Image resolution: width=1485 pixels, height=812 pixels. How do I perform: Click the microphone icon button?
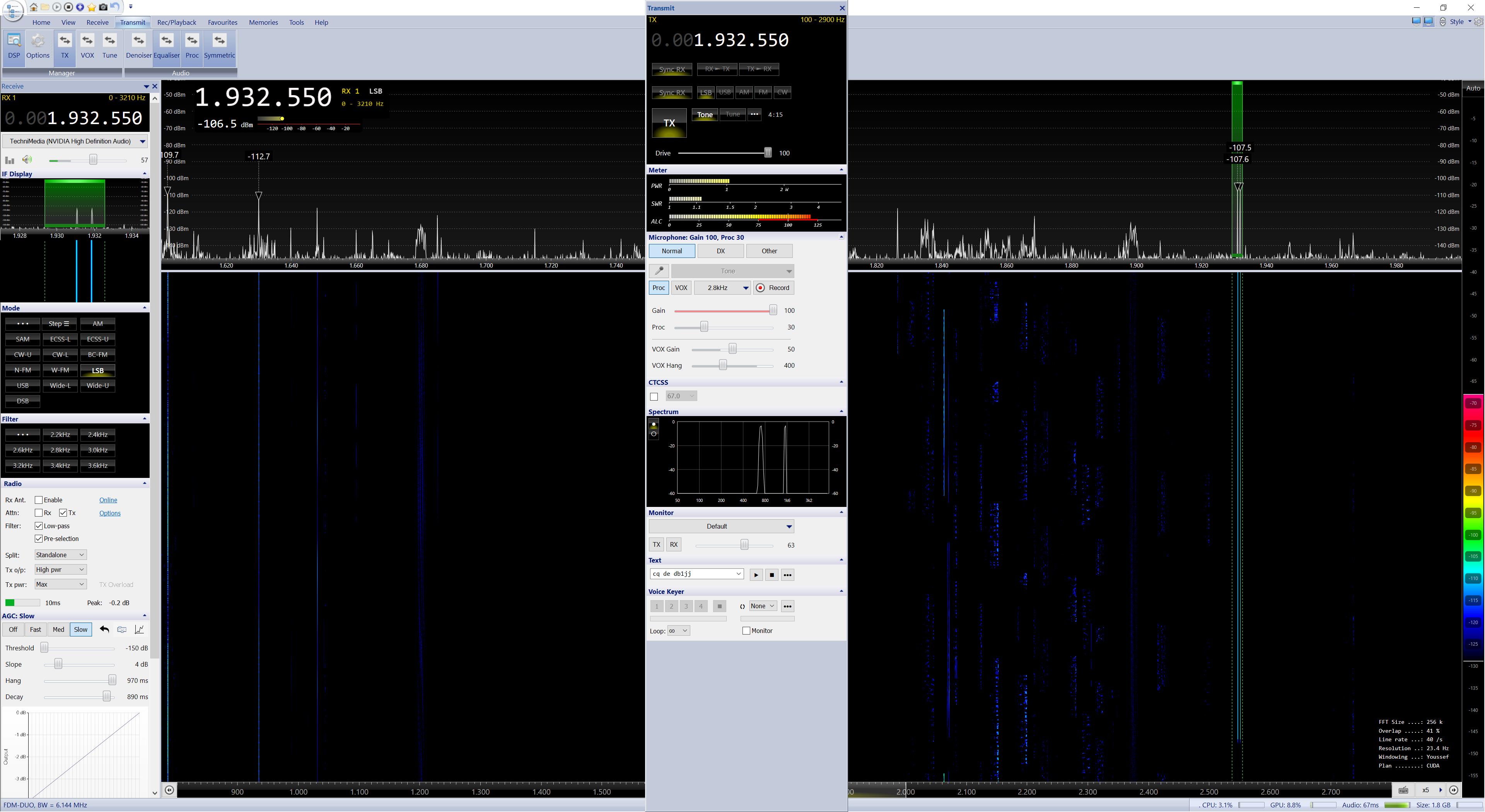tap(658, 271)
